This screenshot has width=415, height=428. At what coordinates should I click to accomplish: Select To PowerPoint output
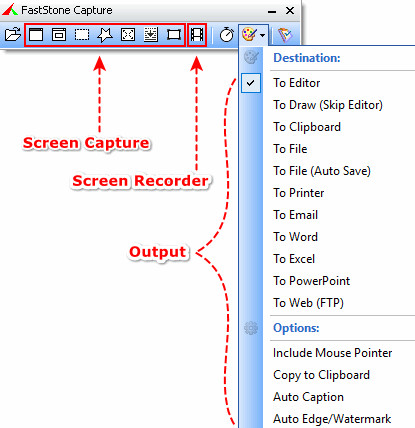[312, 281]
